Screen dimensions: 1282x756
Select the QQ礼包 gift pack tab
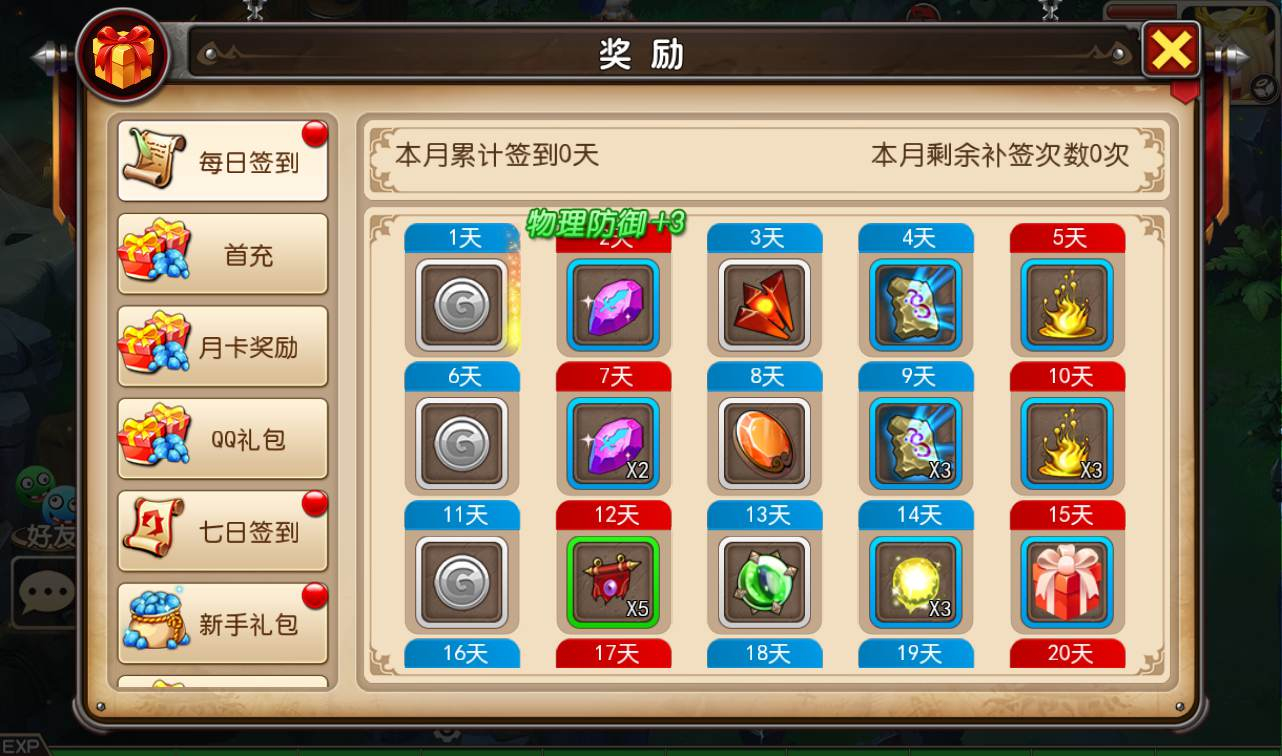click(223, 439)
